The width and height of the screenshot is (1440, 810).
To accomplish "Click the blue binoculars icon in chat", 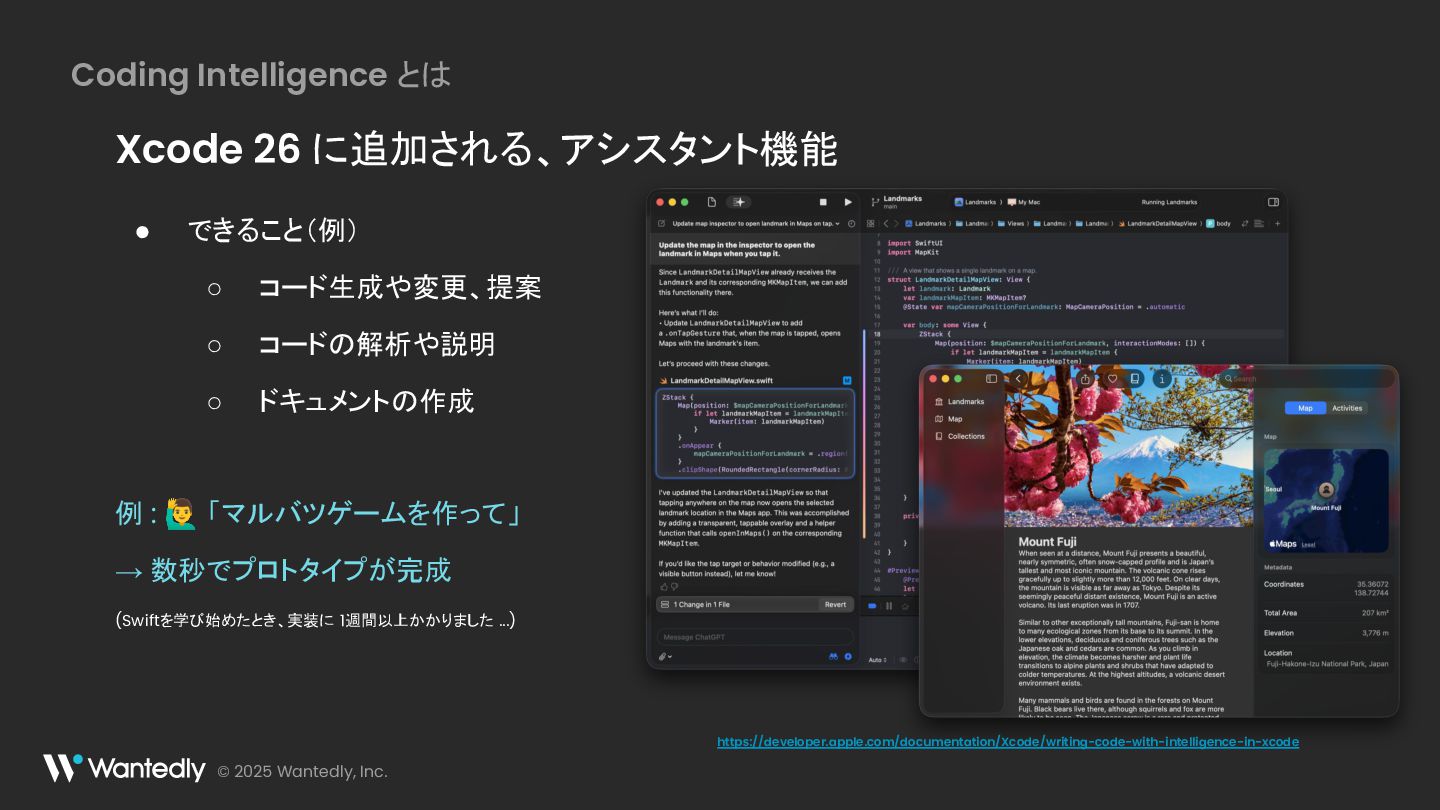I will (x=833, y=657).
